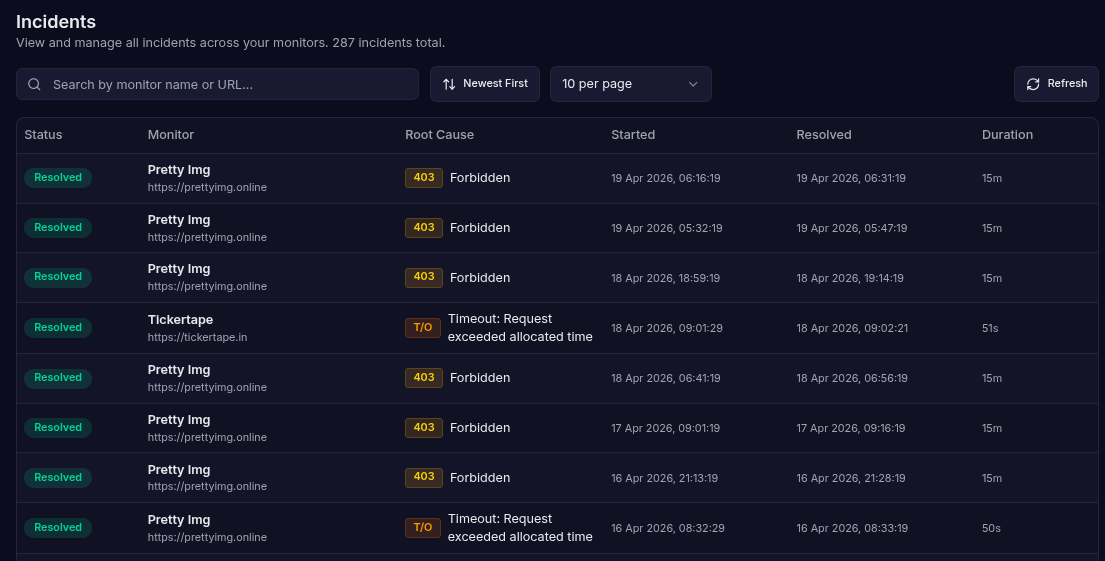Click Timeout root cause text in Tickertape row
The height and width of the screenshot is (561, 1105).
520,328
